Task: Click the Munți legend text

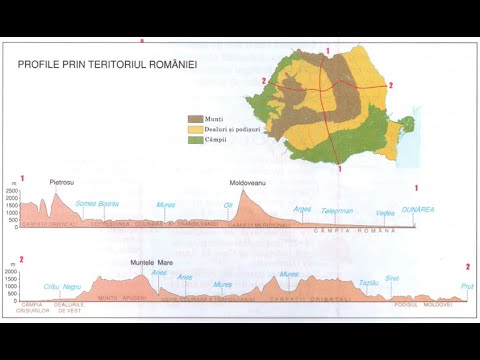Action: 214,119
